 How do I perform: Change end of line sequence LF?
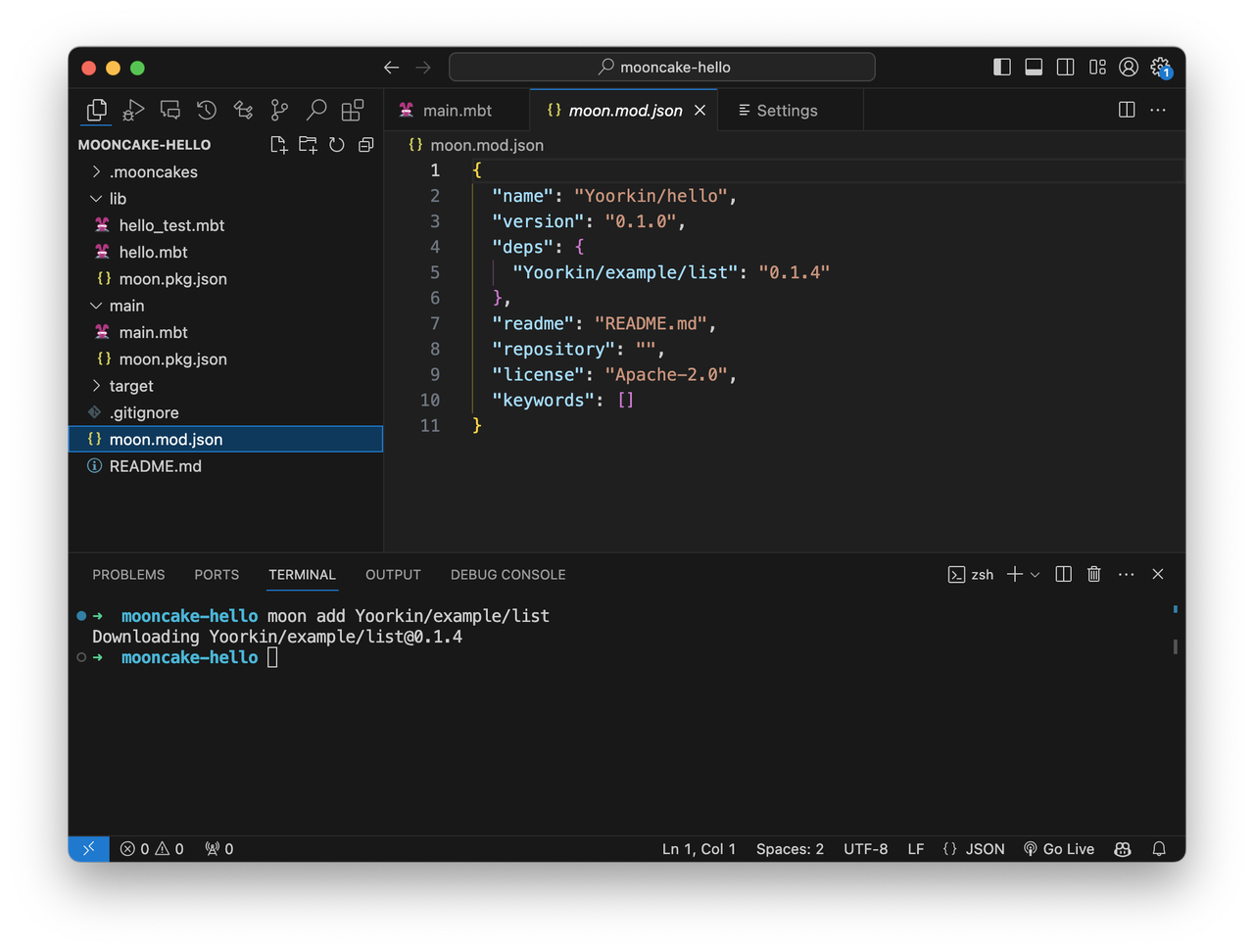coord(916,849)
